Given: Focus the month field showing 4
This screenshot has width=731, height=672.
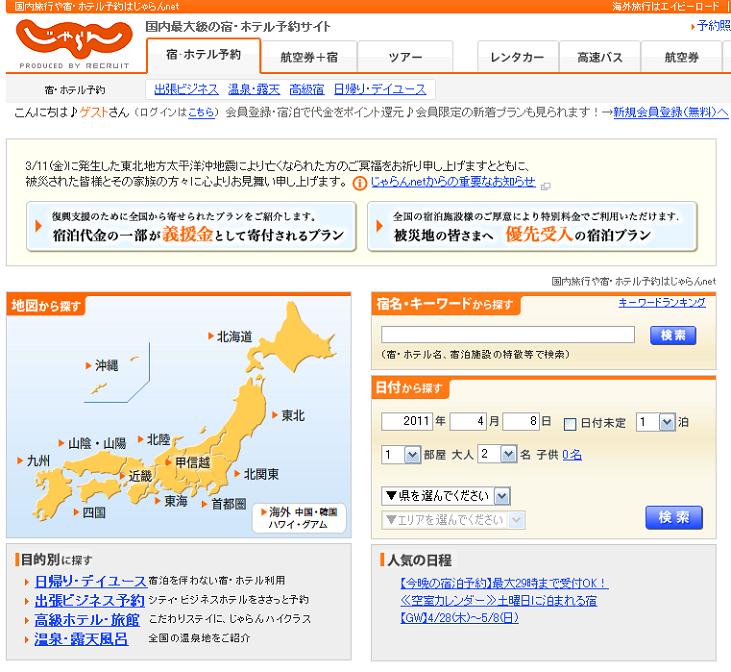Looking at the screenshot, I should pyautogui.click(x=468, y=421).
